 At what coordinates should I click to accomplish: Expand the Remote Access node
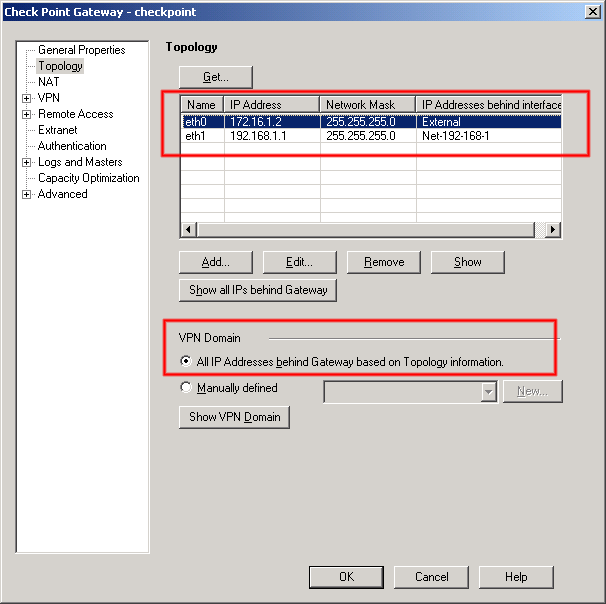tap(26, 114)
